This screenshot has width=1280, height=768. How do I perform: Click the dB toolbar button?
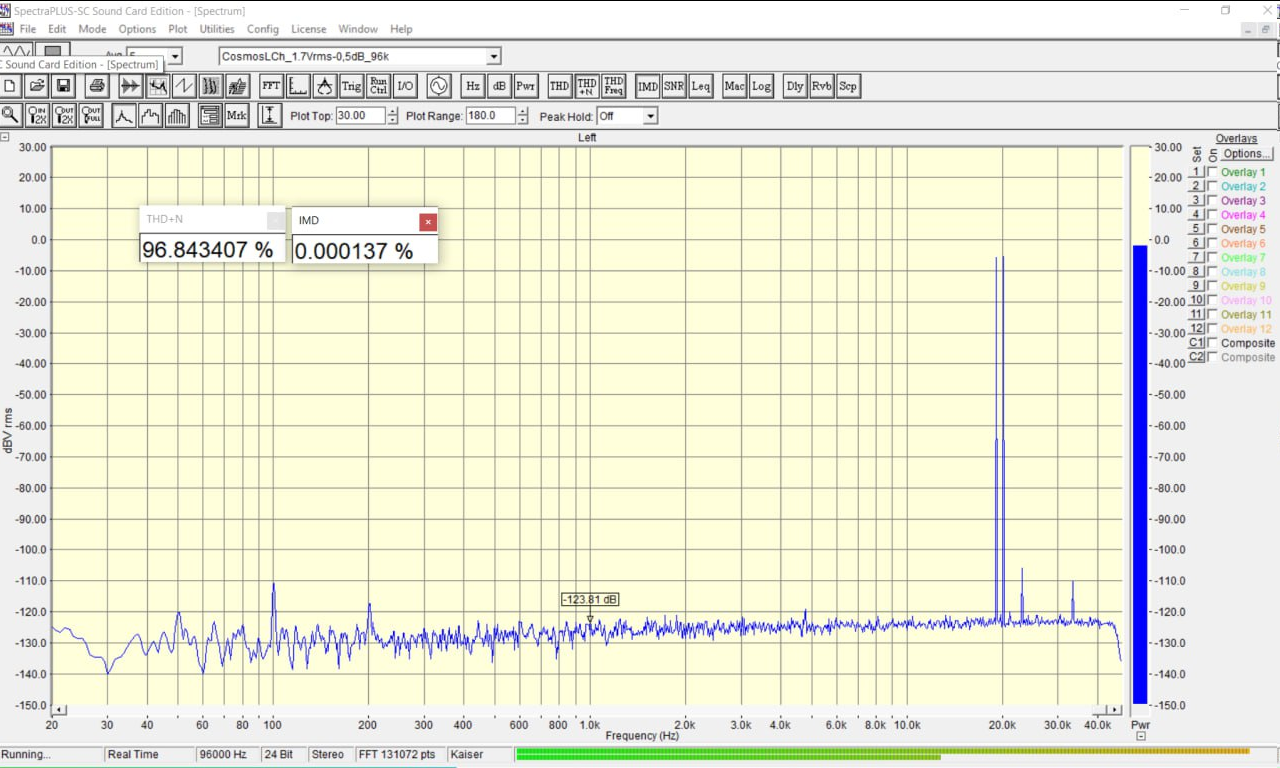(x=499, y=86)
